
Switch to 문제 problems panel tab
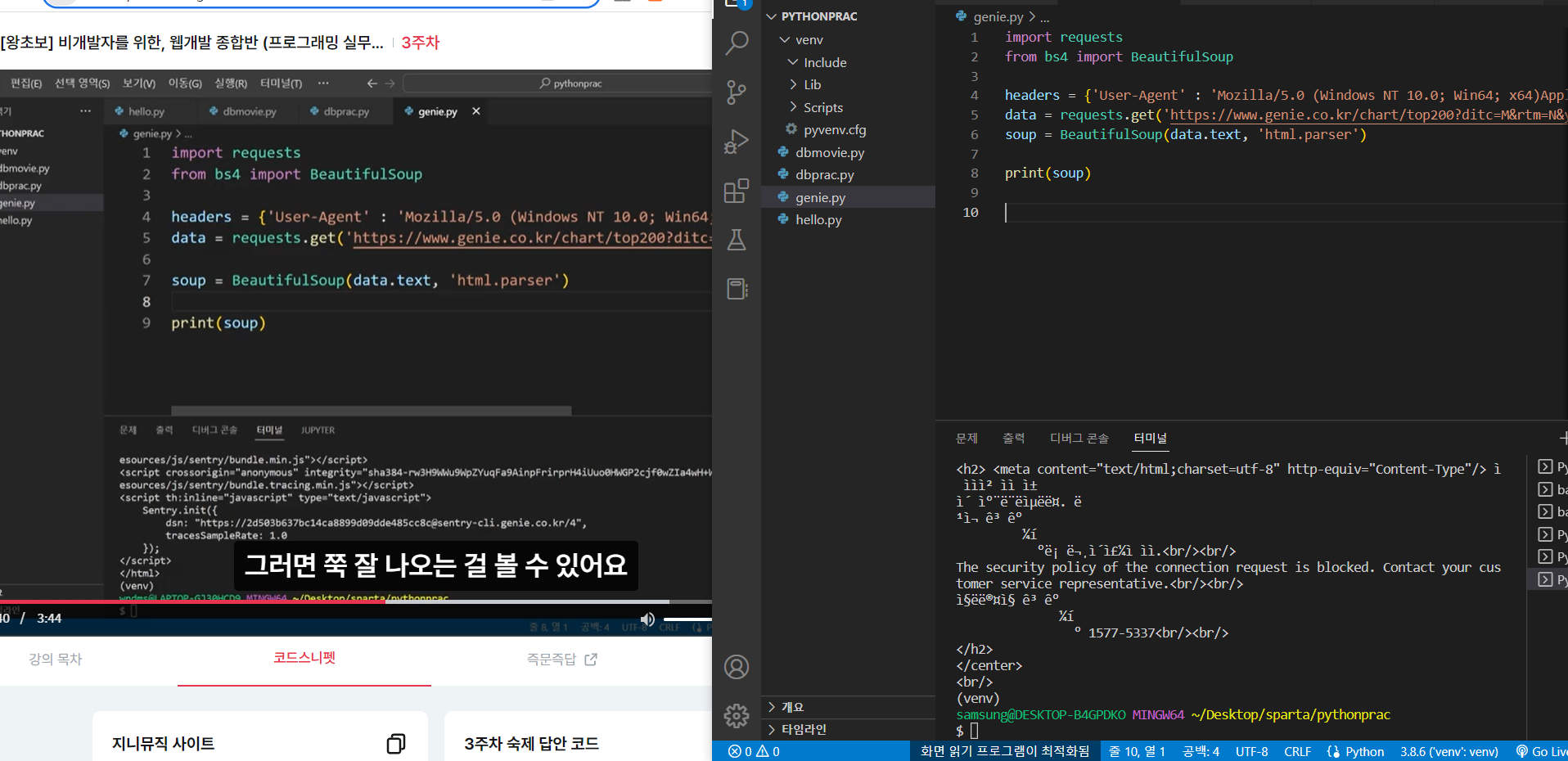click(x=966, y=438)
